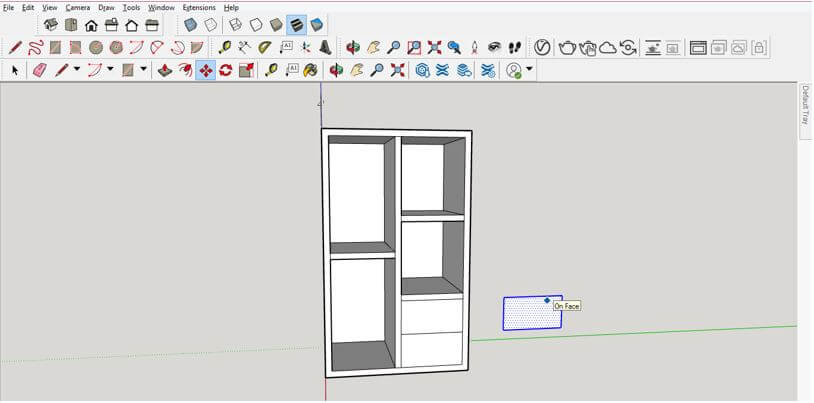
Task: Select the Polygon tool
Action: point(116,48)
